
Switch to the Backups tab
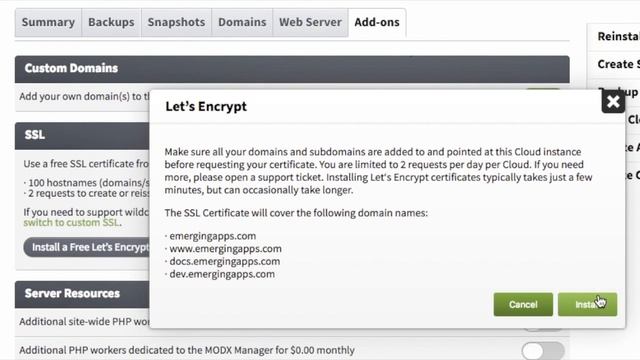(111, 22)
